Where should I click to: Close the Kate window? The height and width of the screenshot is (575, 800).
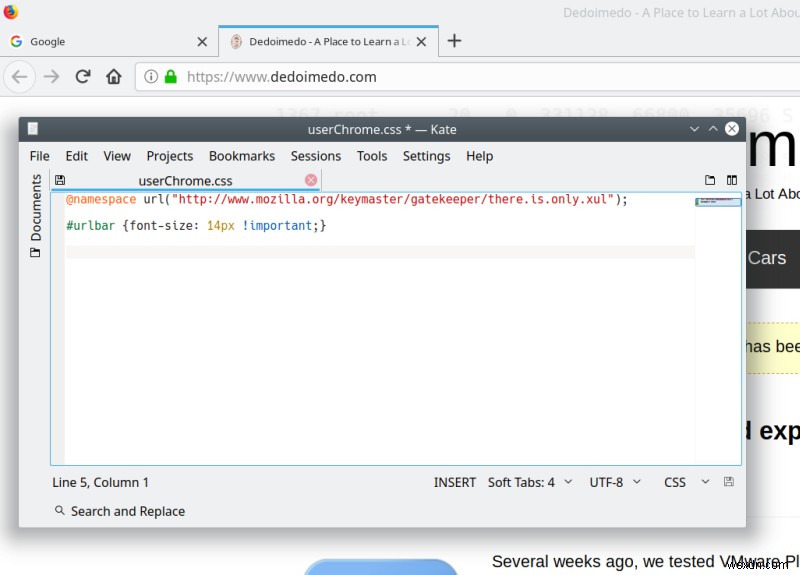click(732, 129)
